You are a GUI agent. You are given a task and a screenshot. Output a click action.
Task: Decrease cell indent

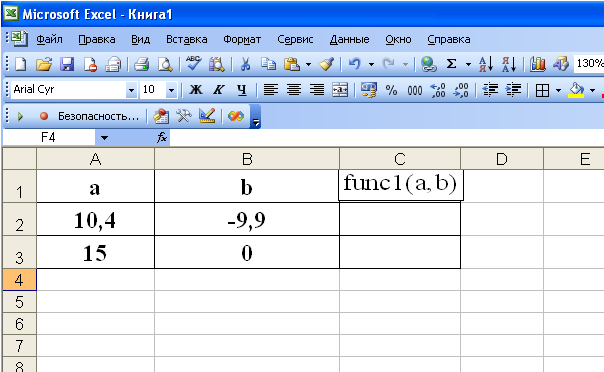tap(490, 90)
